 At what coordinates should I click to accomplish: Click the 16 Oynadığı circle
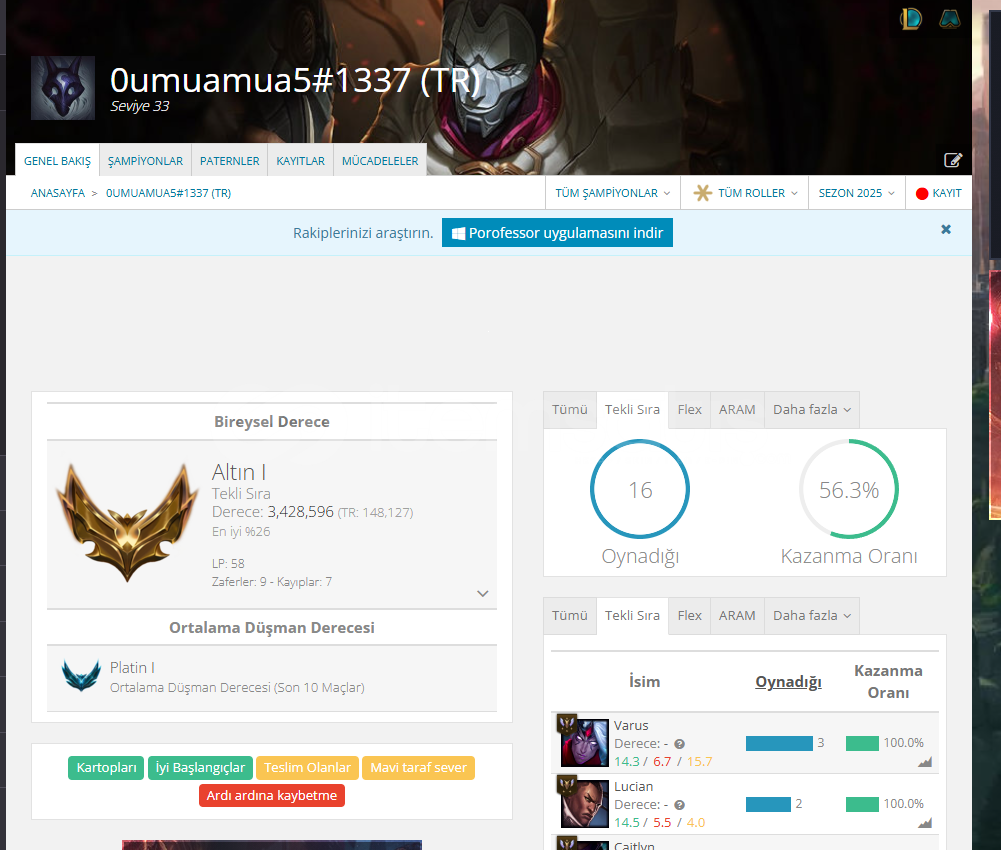click(x=640, y=489)
